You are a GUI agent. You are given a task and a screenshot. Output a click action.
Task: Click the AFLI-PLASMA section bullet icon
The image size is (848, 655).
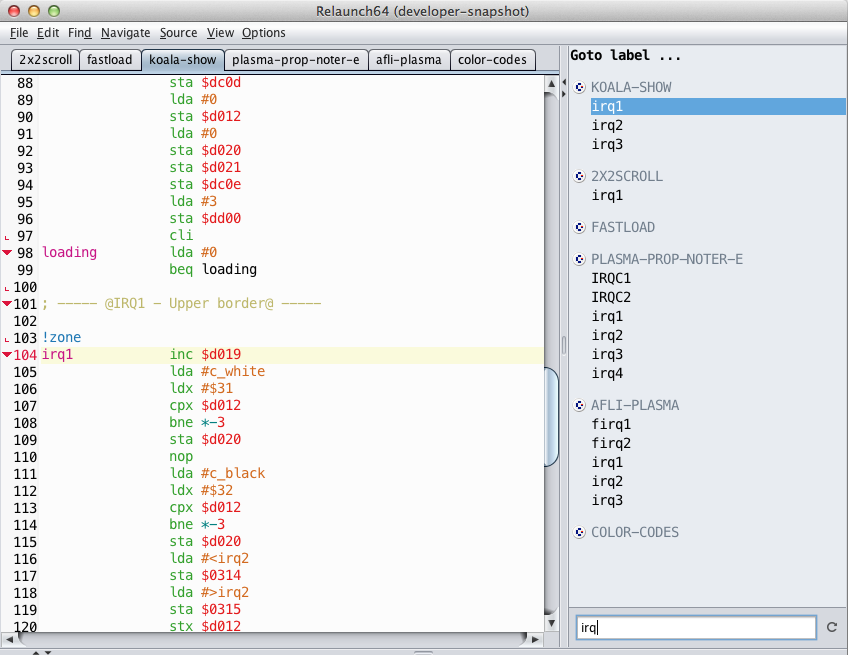point(580,405)
